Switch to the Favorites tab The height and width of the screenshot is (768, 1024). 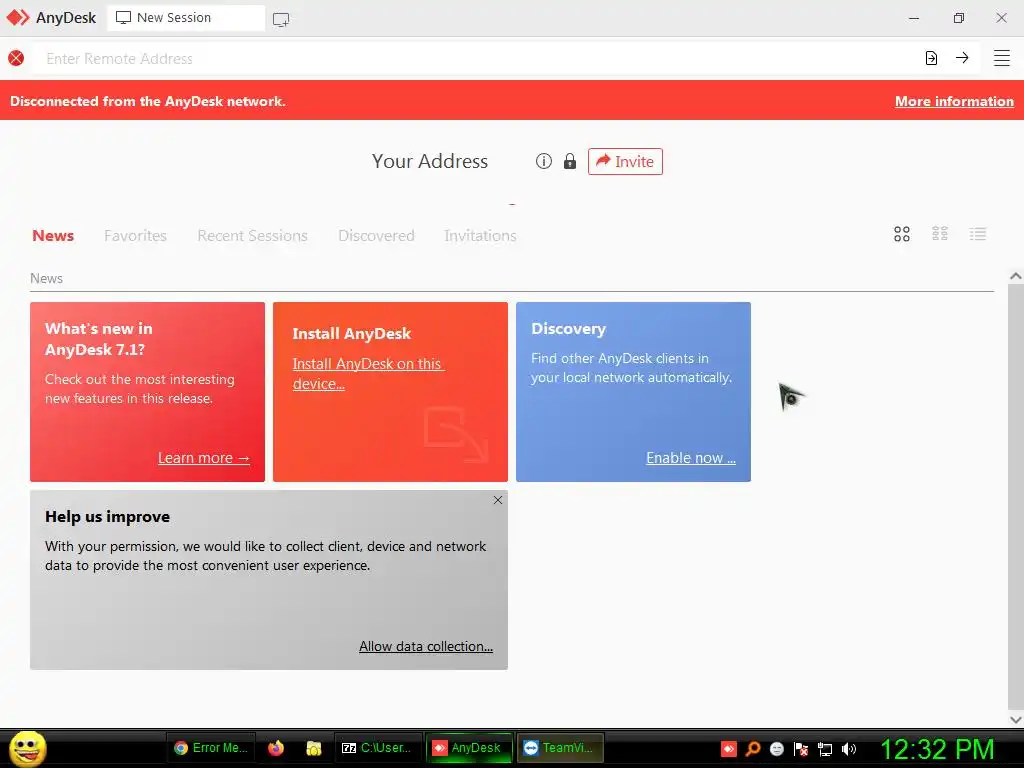pos(135,236)
